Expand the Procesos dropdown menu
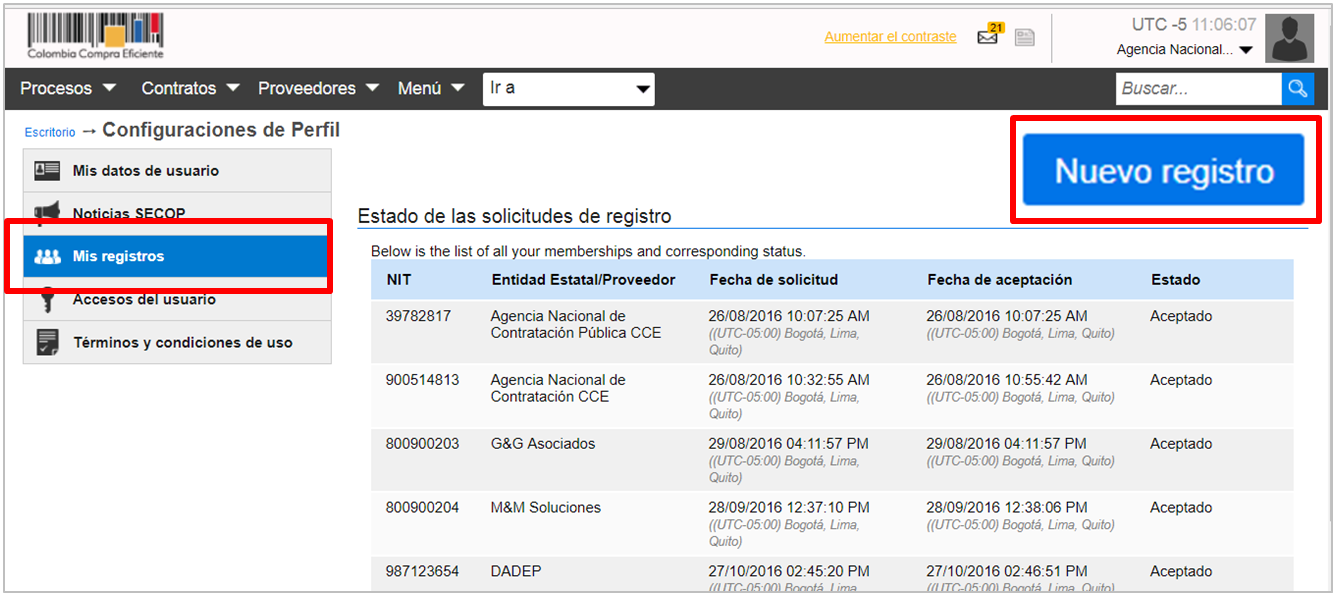1335x595 pixels. click(x=68, y=89)
